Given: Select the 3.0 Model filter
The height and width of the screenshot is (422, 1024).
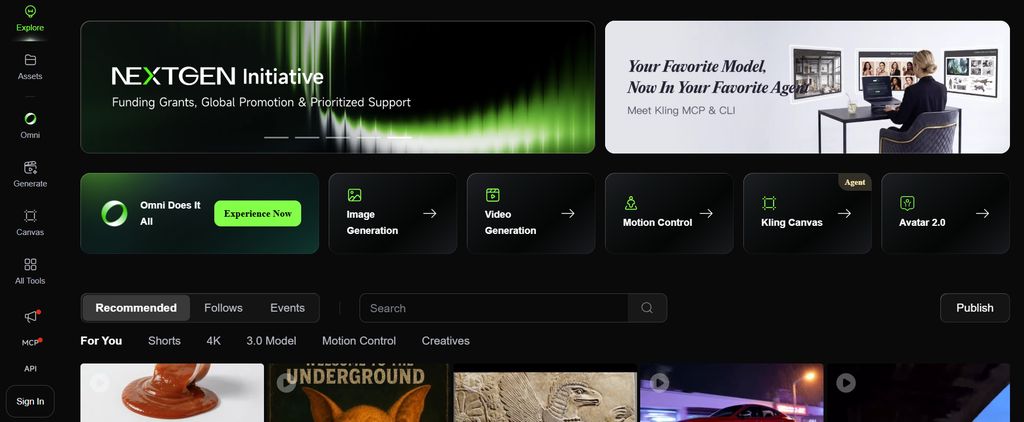Looking at the screenshot, I should 271,340.
